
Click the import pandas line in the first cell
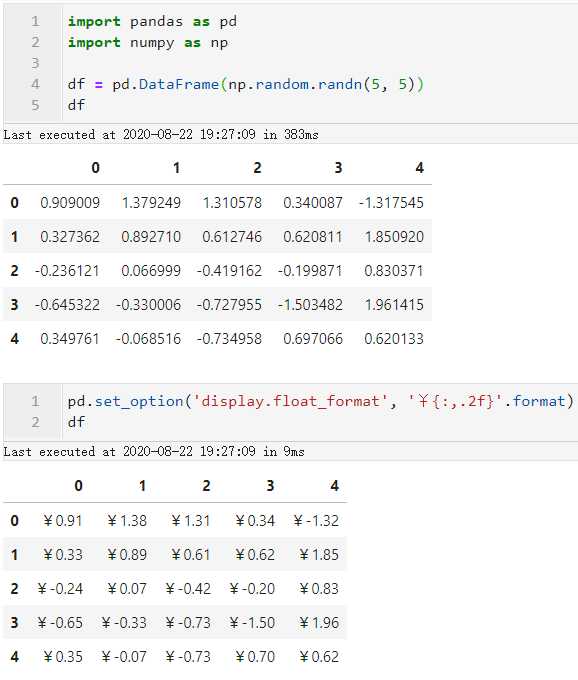coord(152,21)
